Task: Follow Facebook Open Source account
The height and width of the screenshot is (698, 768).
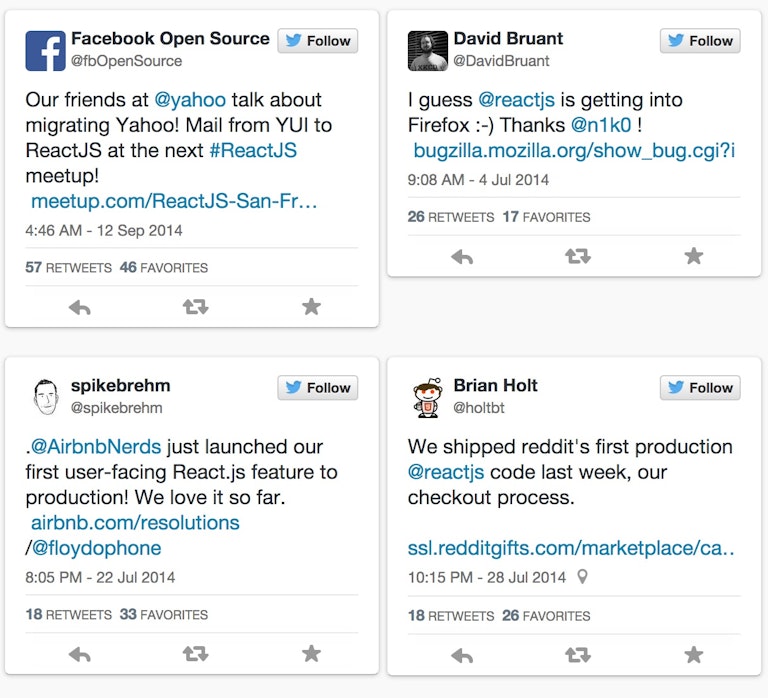Action: tap(317, 41)
